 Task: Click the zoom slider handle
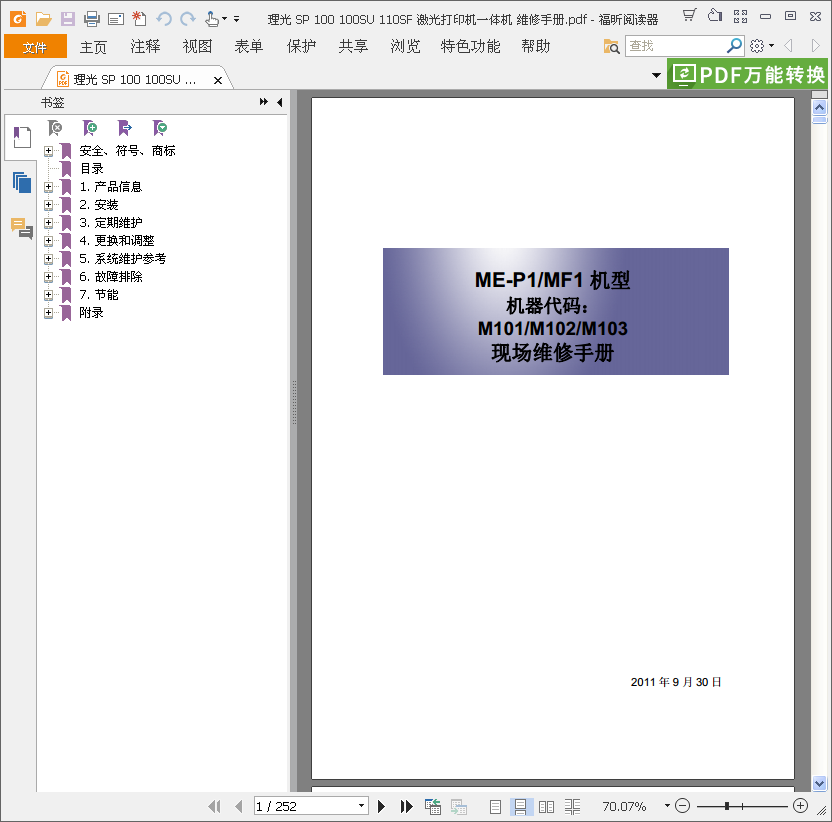727,806
